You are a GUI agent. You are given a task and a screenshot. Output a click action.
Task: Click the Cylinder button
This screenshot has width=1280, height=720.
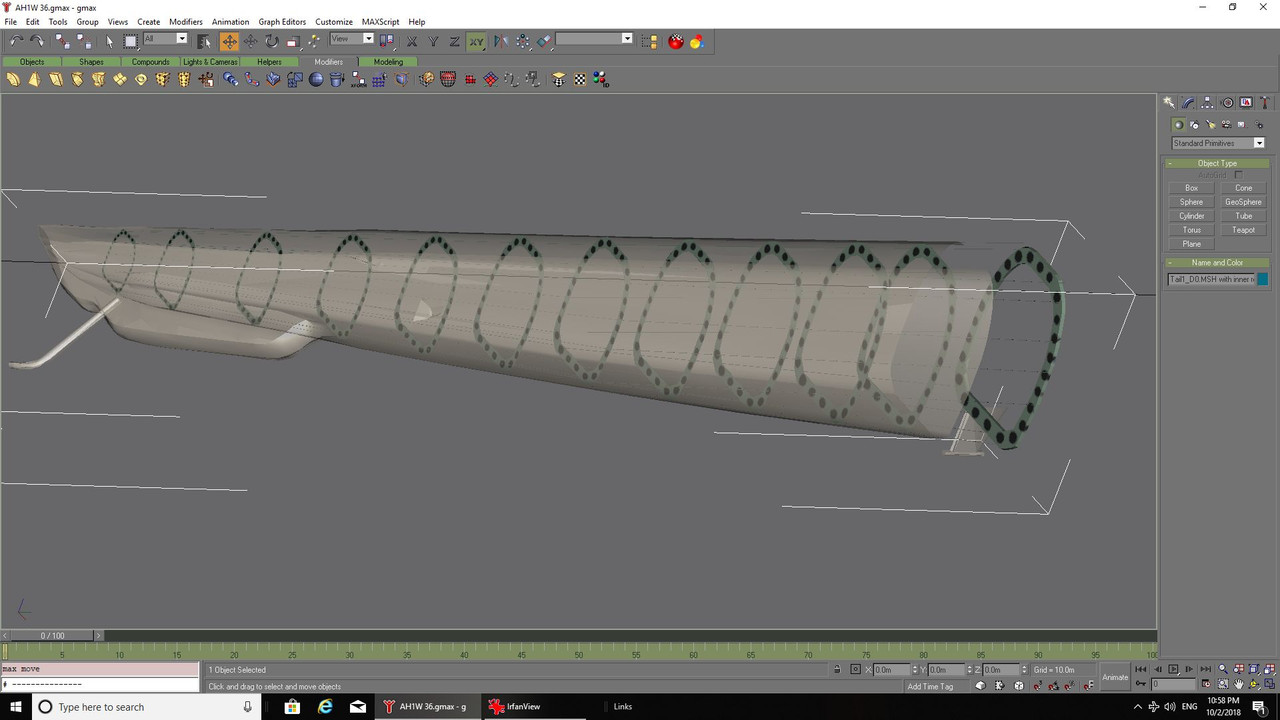coord(1192,216)
